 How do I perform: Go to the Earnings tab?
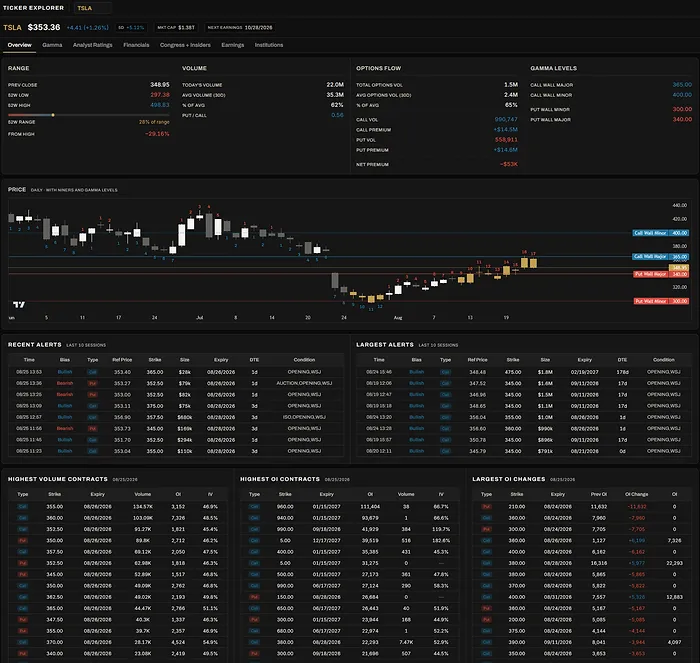point(233,45)
